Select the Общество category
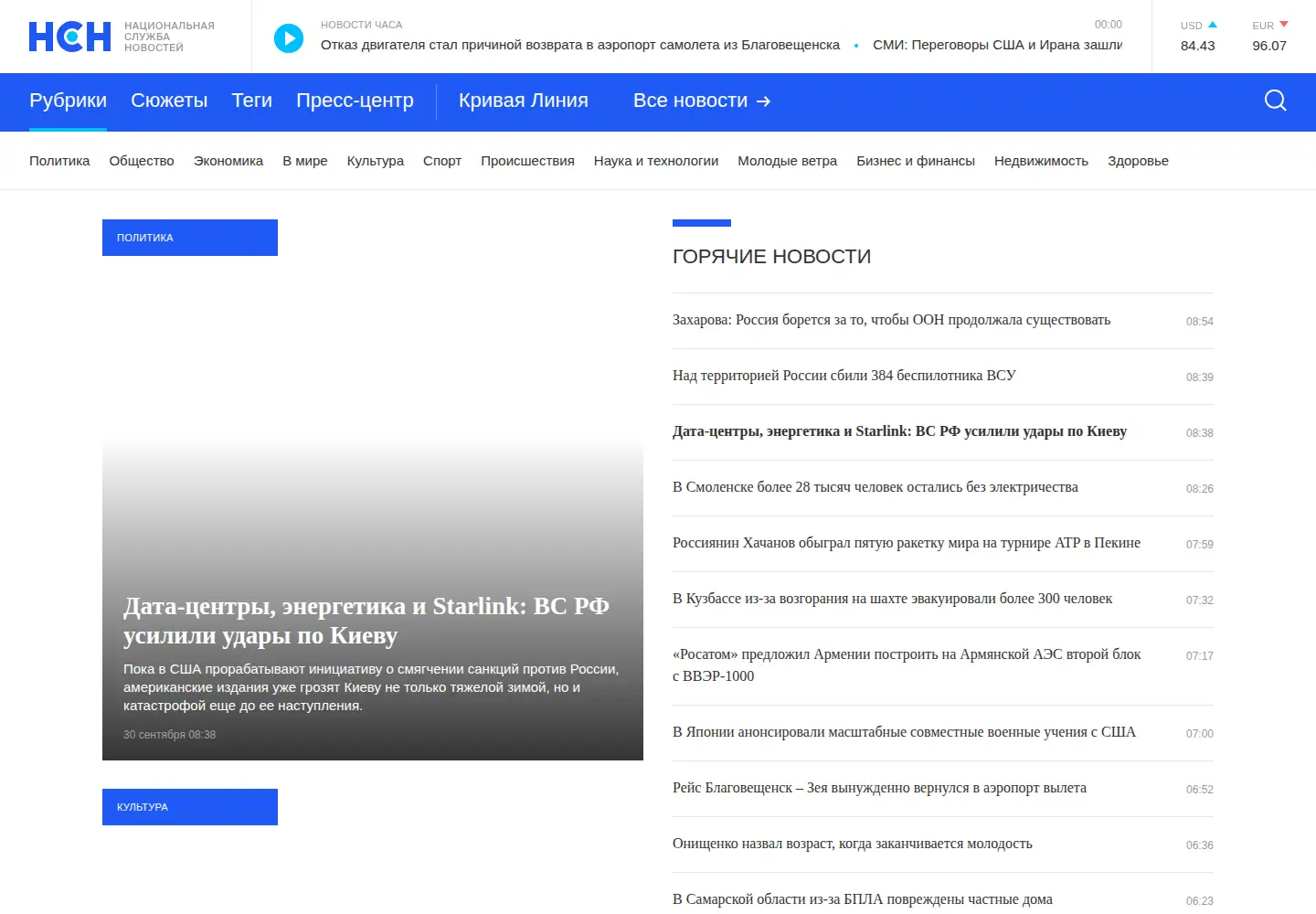The width and height of the screenshot is (1316, 914). click(x=142, y=161)
